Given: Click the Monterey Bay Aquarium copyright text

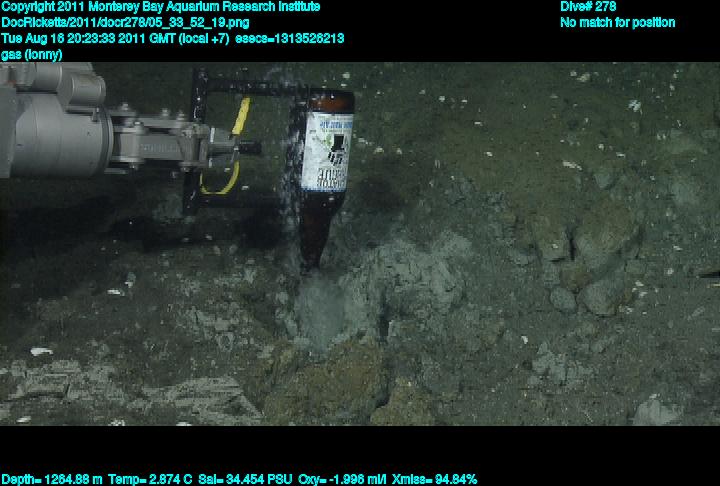Looking at the screenshot, I should tap(161, 6).
